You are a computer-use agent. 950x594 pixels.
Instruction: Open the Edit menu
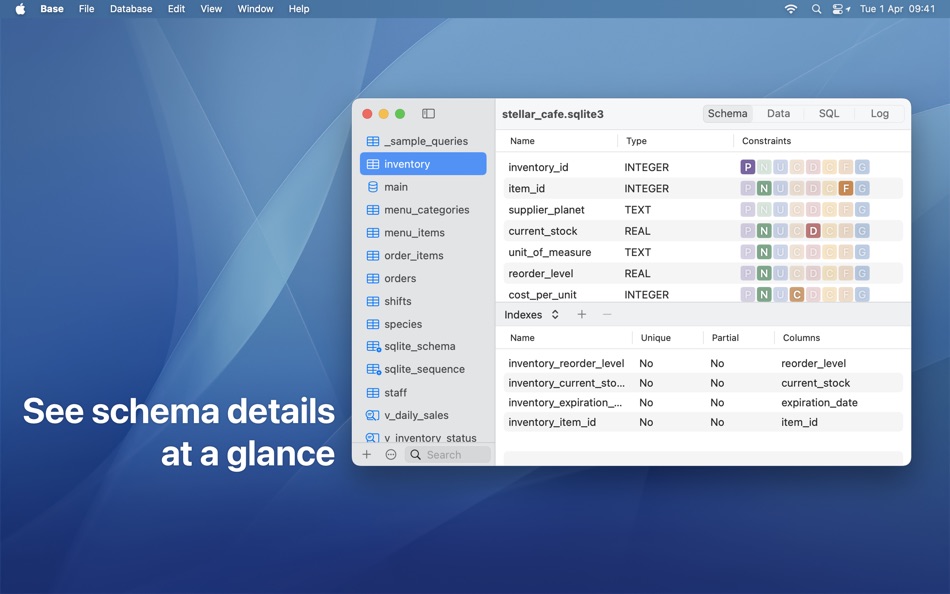(176, 8)
